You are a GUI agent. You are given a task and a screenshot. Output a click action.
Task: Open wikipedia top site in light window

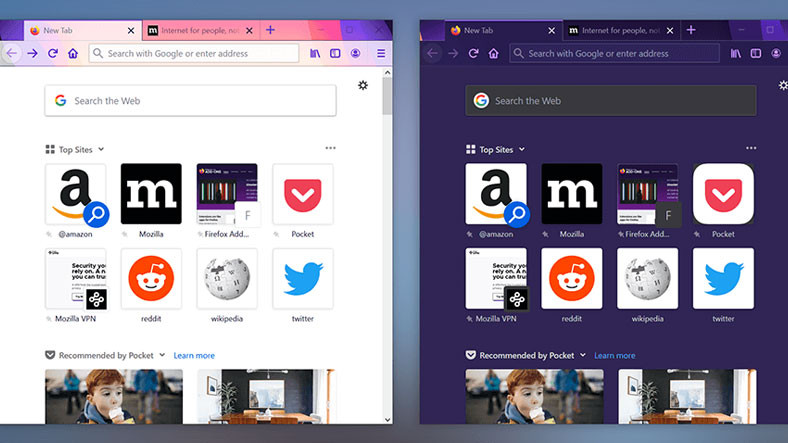tap(227, 279)
